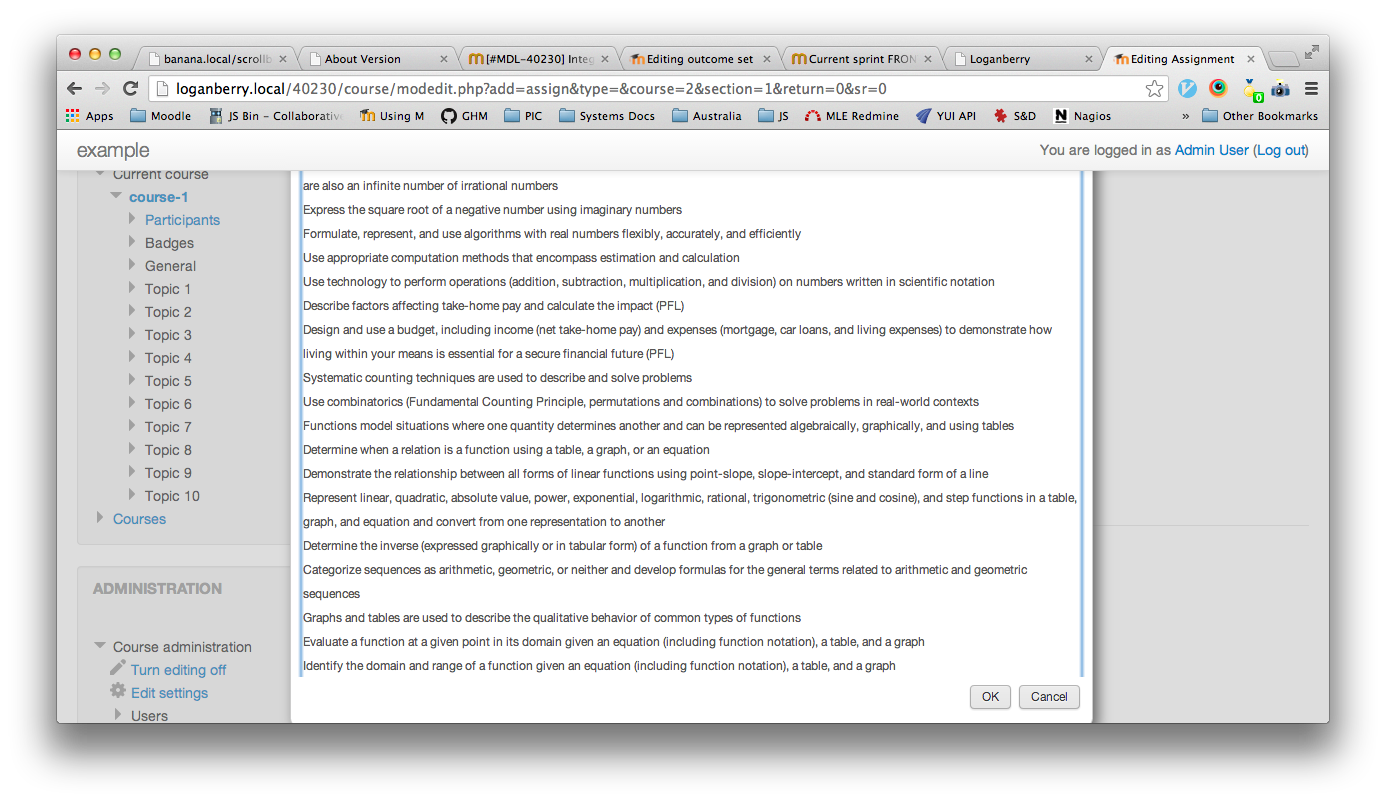
Task: Open the new tab button
Action: pyautogui.click(x=1282, y=59)
